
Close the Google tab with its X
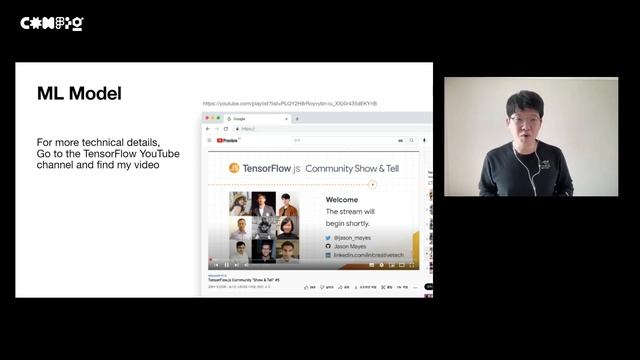coord(286,119)
